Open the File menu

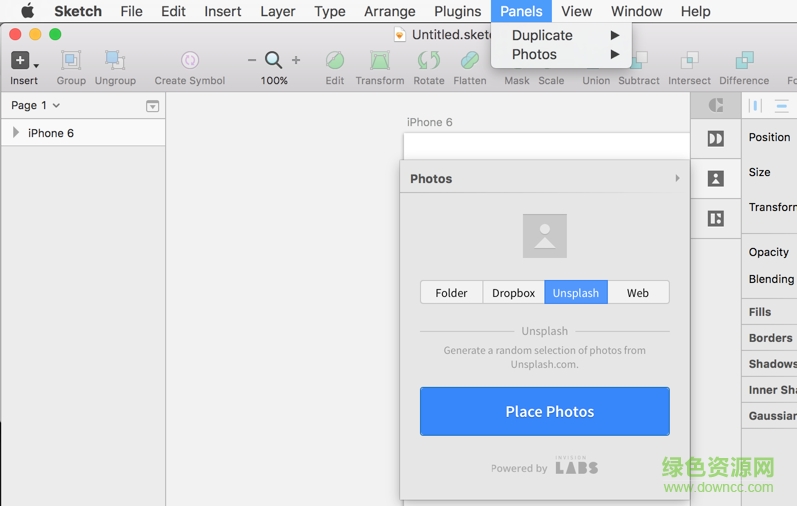click(x=131, y=11)
